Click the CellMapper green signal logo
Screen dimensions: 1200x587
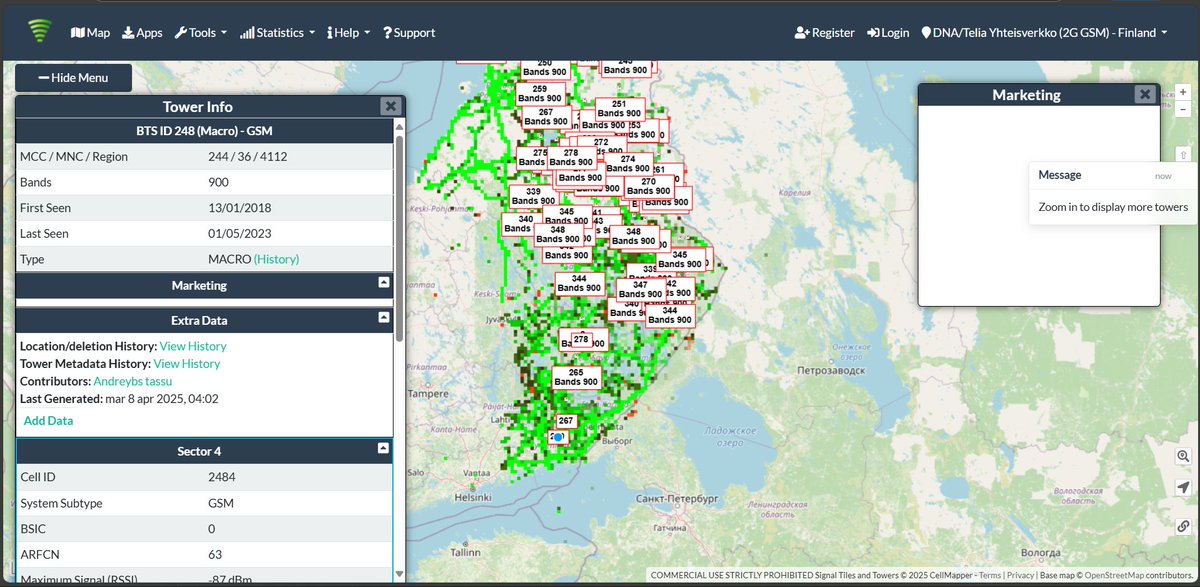pos(39,32)
